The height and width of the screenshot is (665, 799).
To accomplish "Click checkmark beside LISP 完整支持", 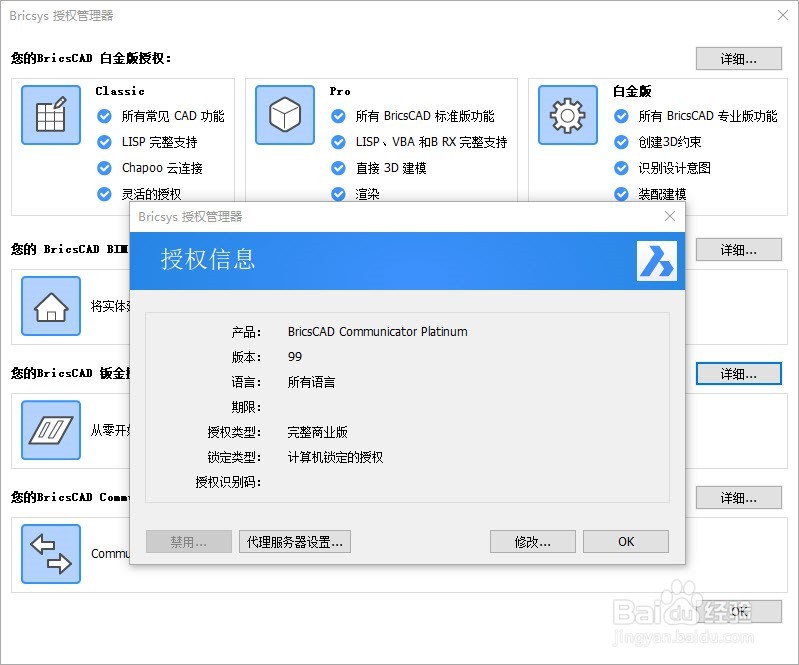I will tap(104, 142).
